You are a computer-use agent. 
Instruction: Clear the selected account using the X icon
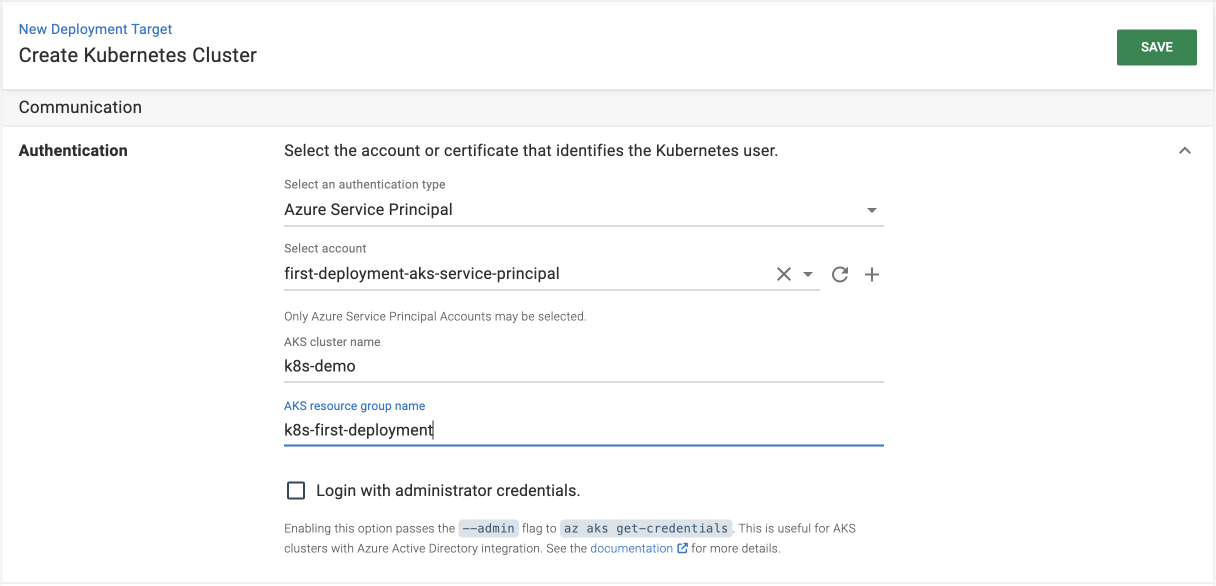tap(784, 274)
